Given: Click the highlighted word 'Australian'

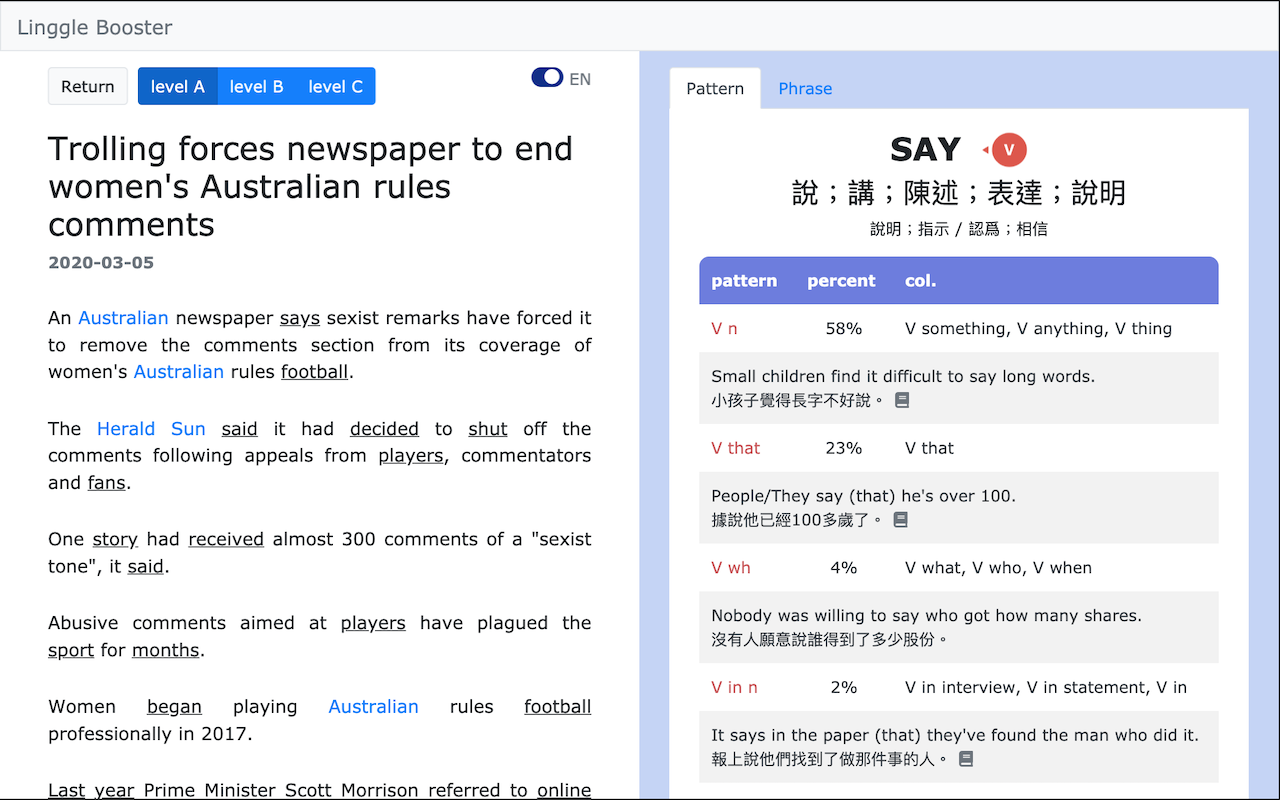Looking at the screenshot, I should 123,317.
